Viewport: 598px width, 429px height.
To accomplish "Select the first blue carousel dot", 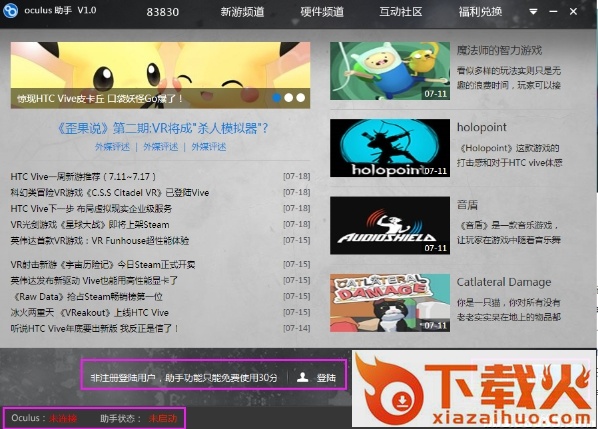I will click(276, 98).
